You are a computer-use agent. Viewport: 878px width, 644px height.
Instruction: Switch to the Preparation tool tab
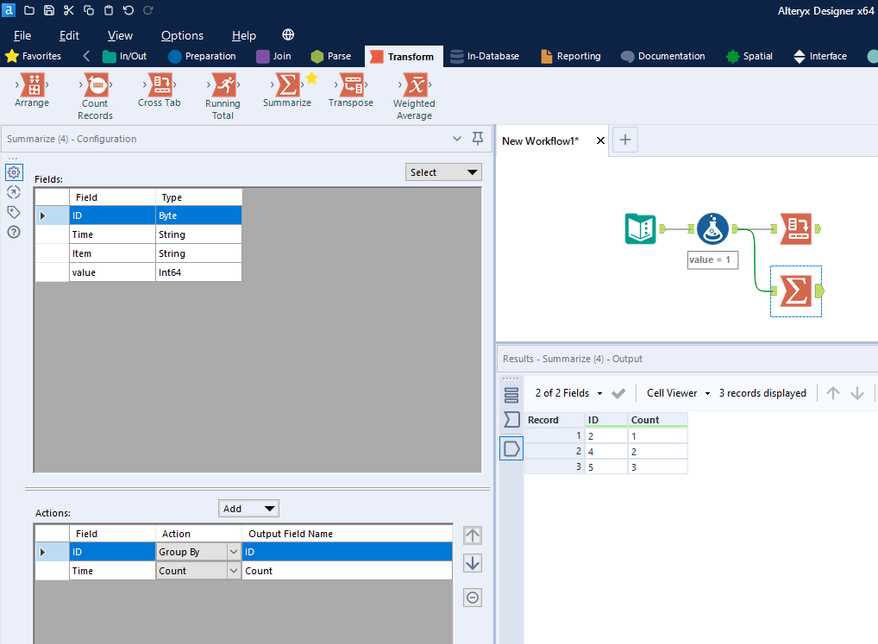202,56
